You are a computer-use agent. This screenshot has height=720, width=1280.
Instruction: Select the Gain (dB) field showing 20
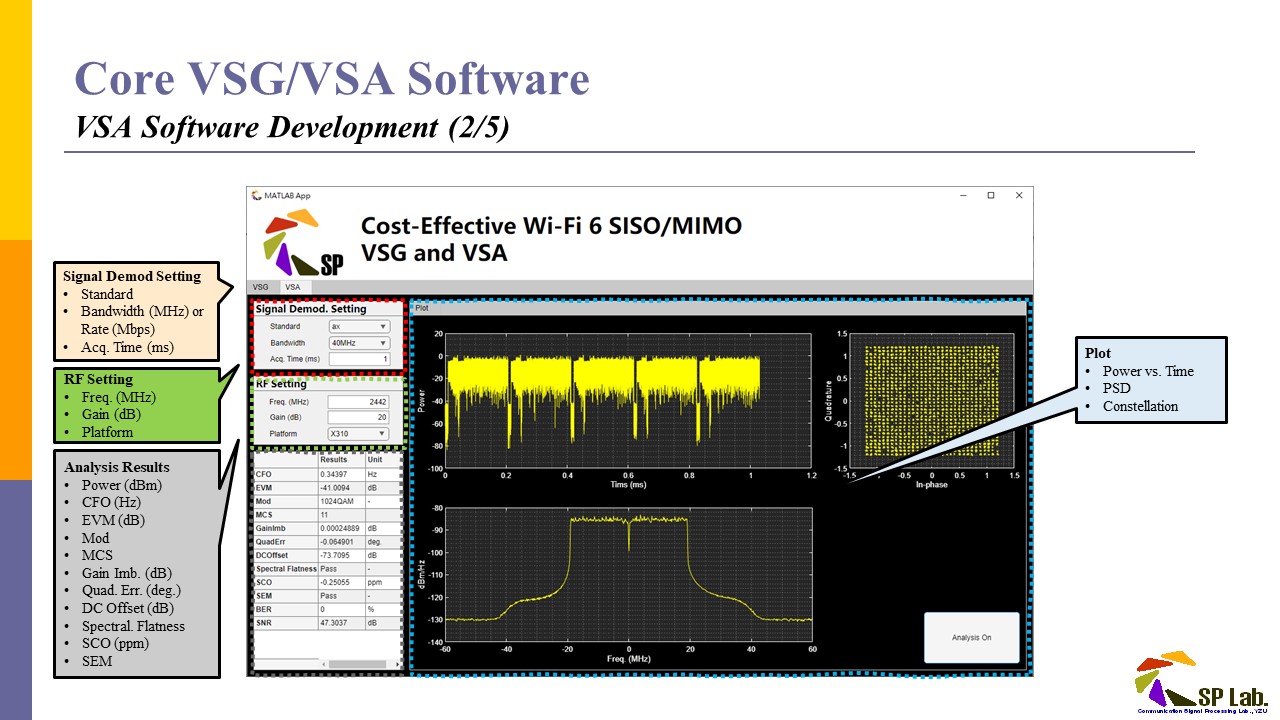tap(358, 417)
